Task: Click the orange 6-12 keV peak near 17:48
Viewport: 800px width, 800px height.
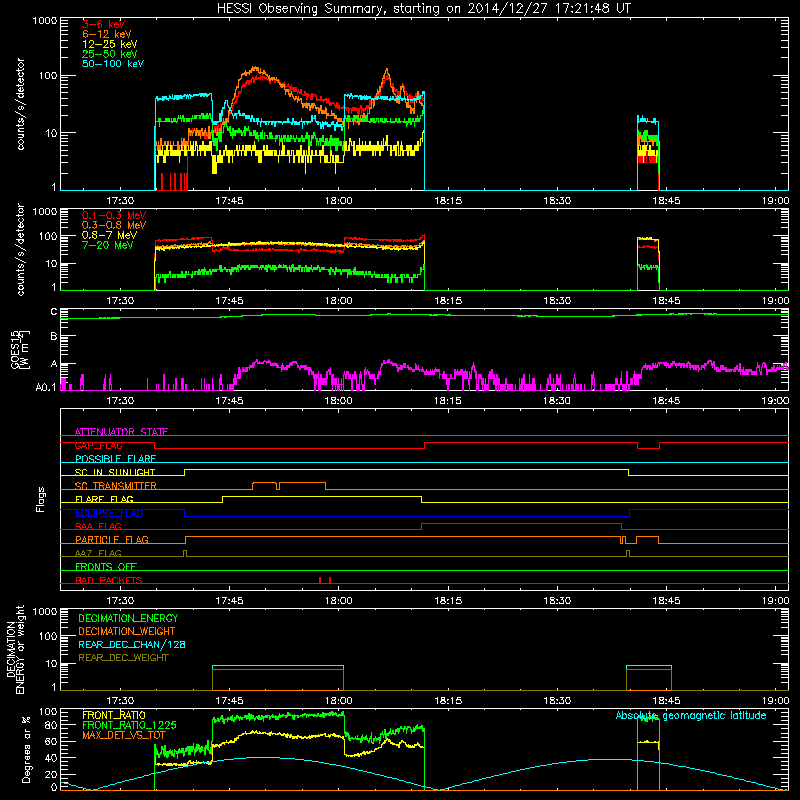Action: (255, 69)
